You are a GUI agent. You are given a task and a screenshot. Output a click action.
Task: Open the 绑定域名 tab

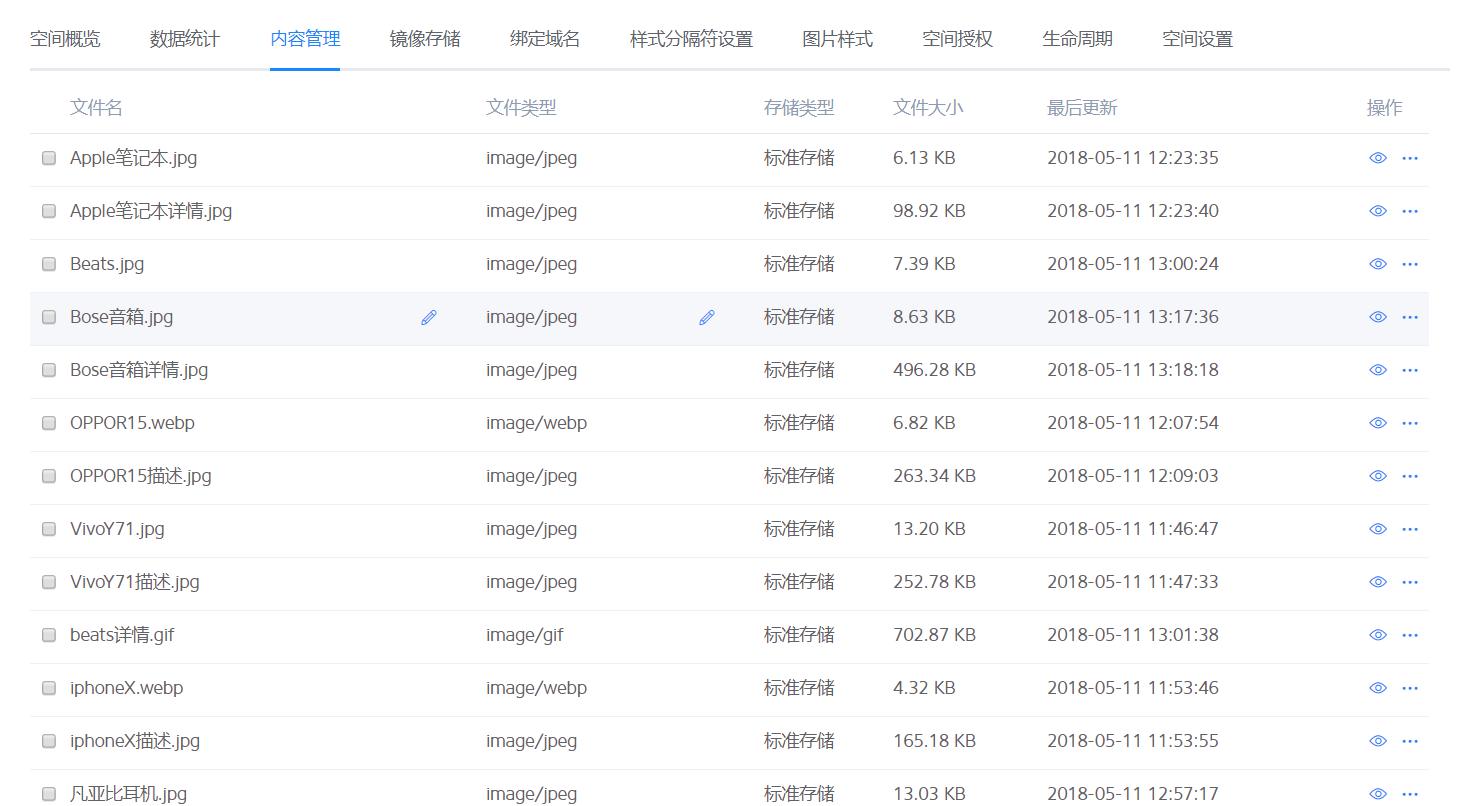click(545, 39)
